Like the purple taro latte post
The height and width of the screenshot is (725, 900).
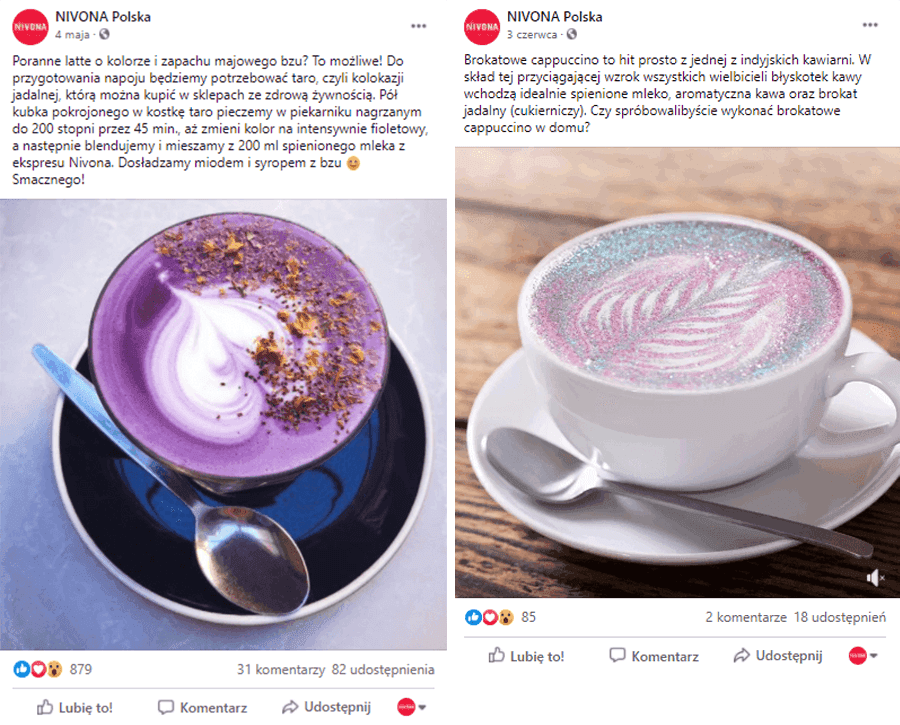pyautogui.click(x=75, y=707)
